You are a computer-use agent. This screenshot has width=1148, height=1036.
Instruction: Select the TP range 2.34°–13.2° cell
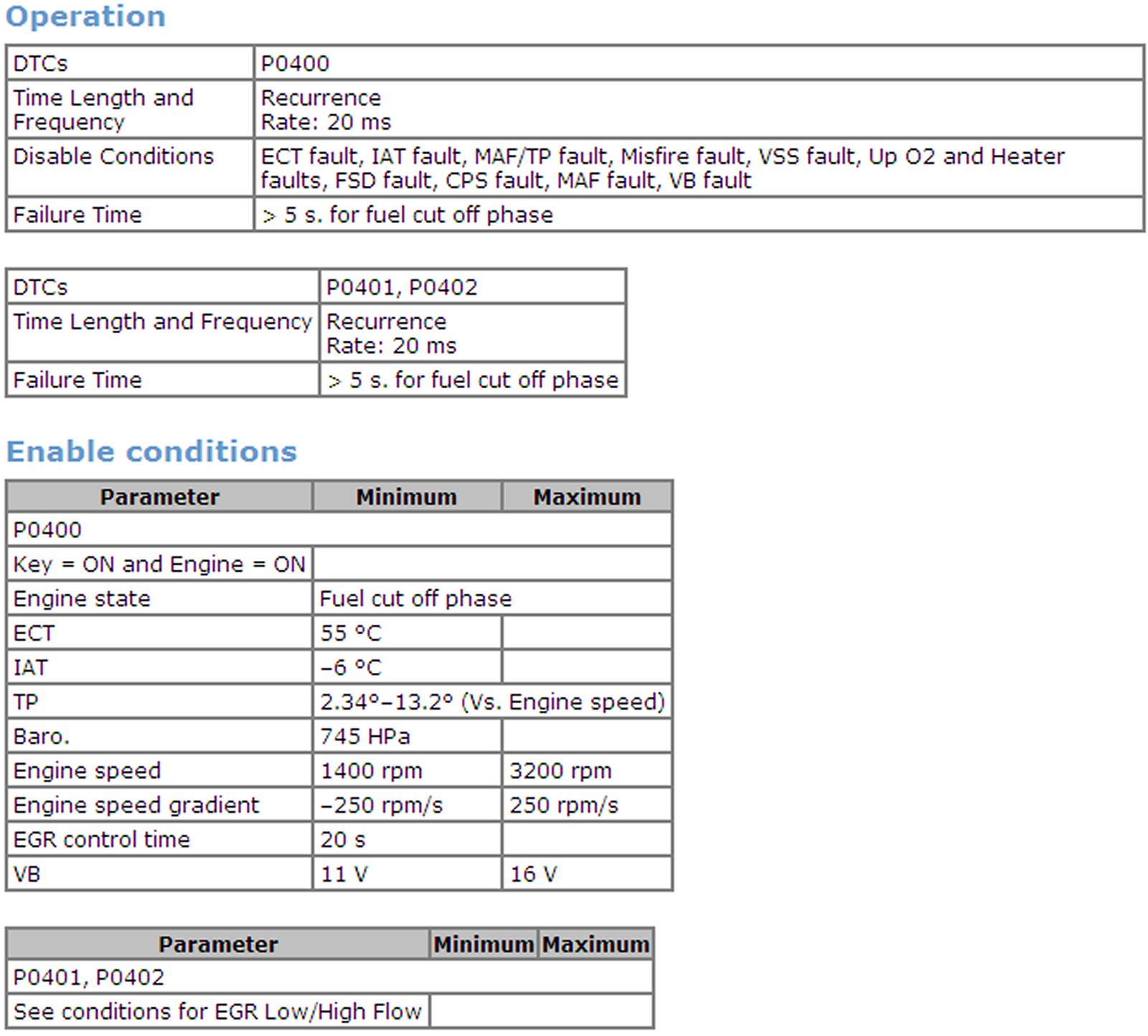(x=492, y=702)
